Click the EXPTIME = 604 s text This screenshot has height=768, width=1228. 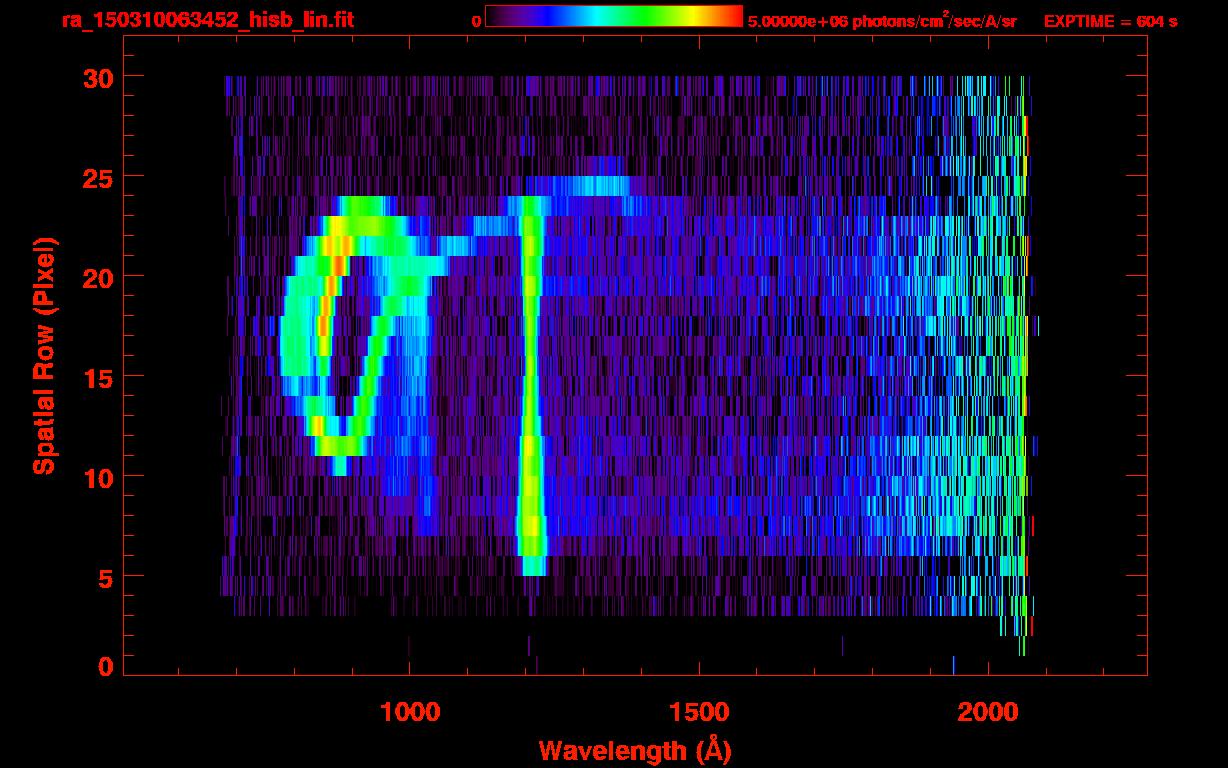tap(1110, 20)
